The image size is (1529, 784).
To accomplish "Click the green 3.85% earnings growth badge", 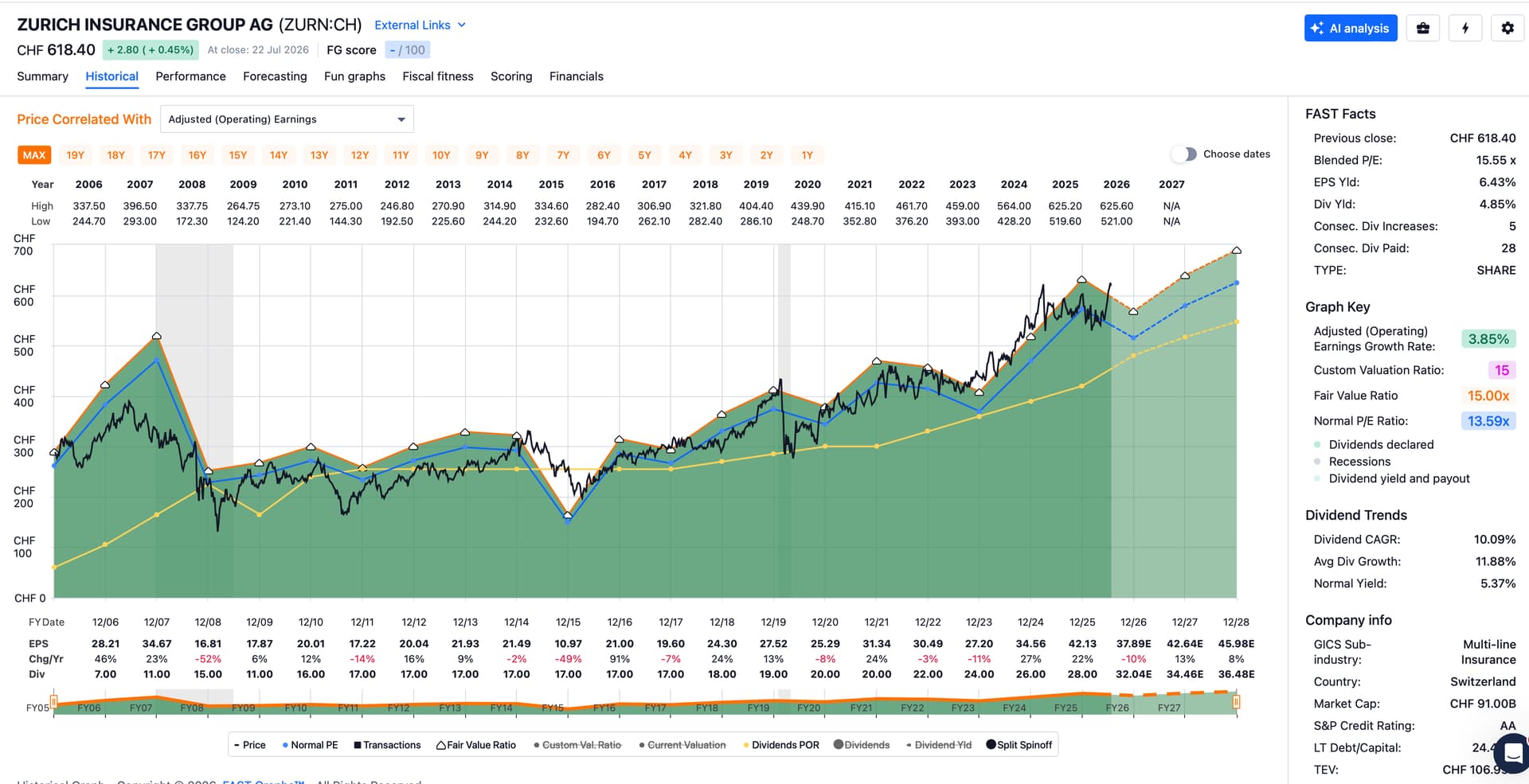I will coord(1488,339).
